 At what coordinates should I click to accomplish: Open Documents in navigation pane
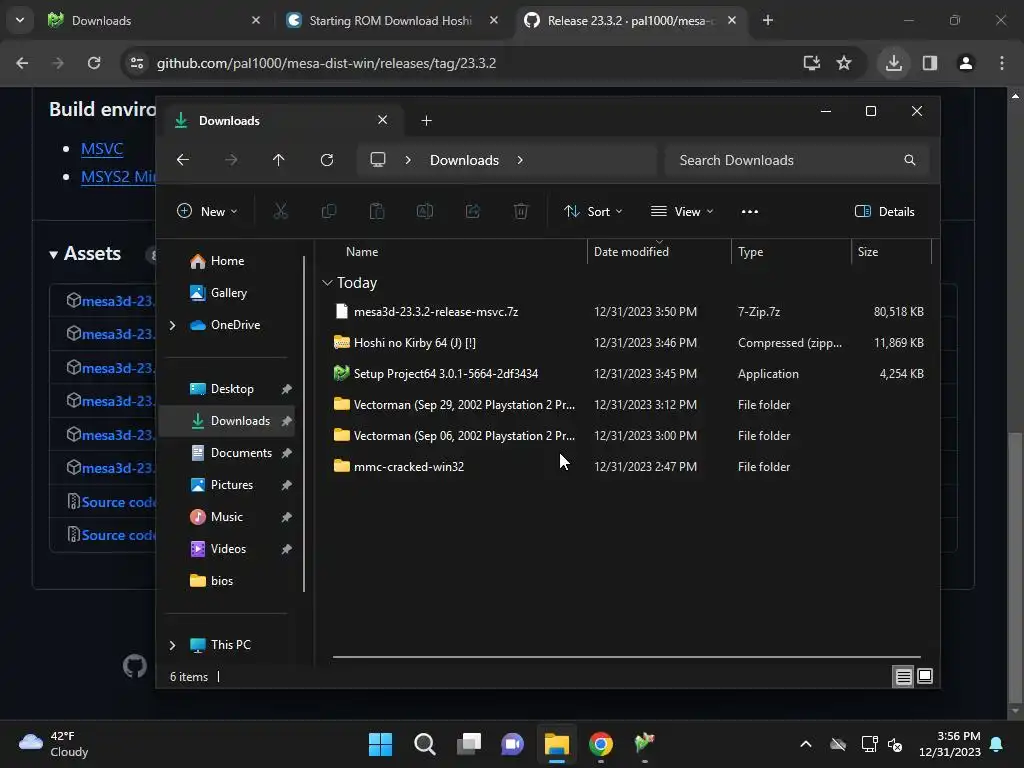tap(241, 453)
